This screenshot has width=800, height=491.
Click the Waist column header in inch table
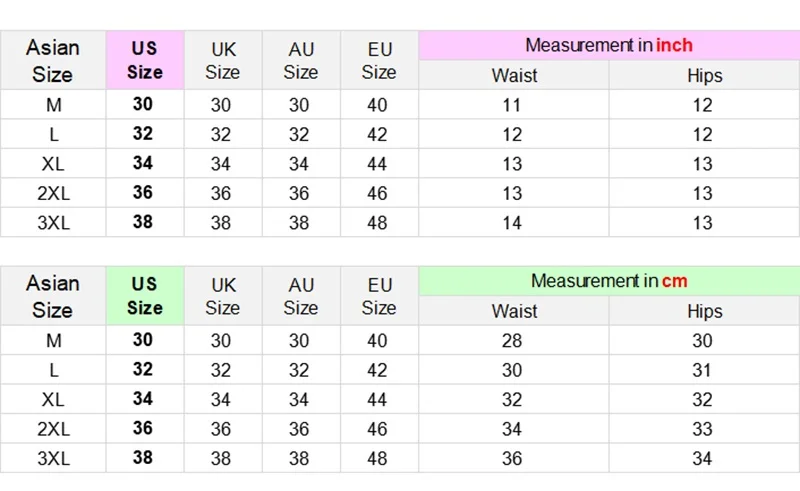pos(514,75)
